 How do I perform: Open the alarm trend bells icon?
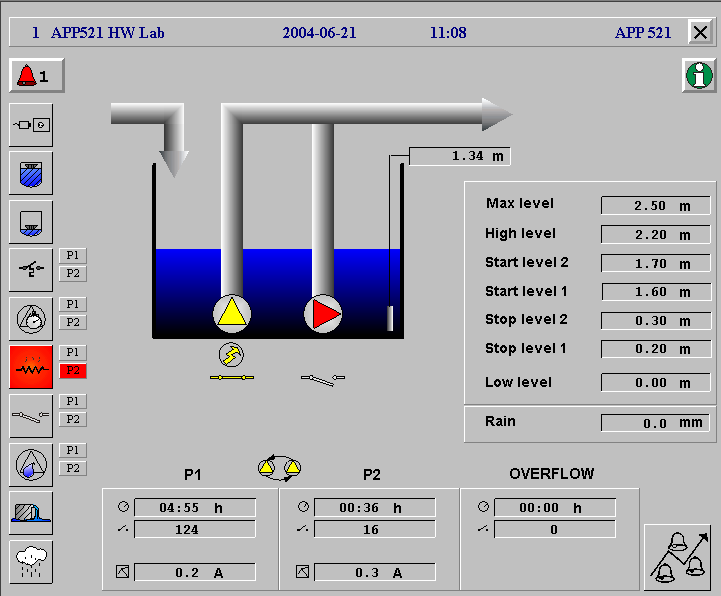[x=679, y=557]
